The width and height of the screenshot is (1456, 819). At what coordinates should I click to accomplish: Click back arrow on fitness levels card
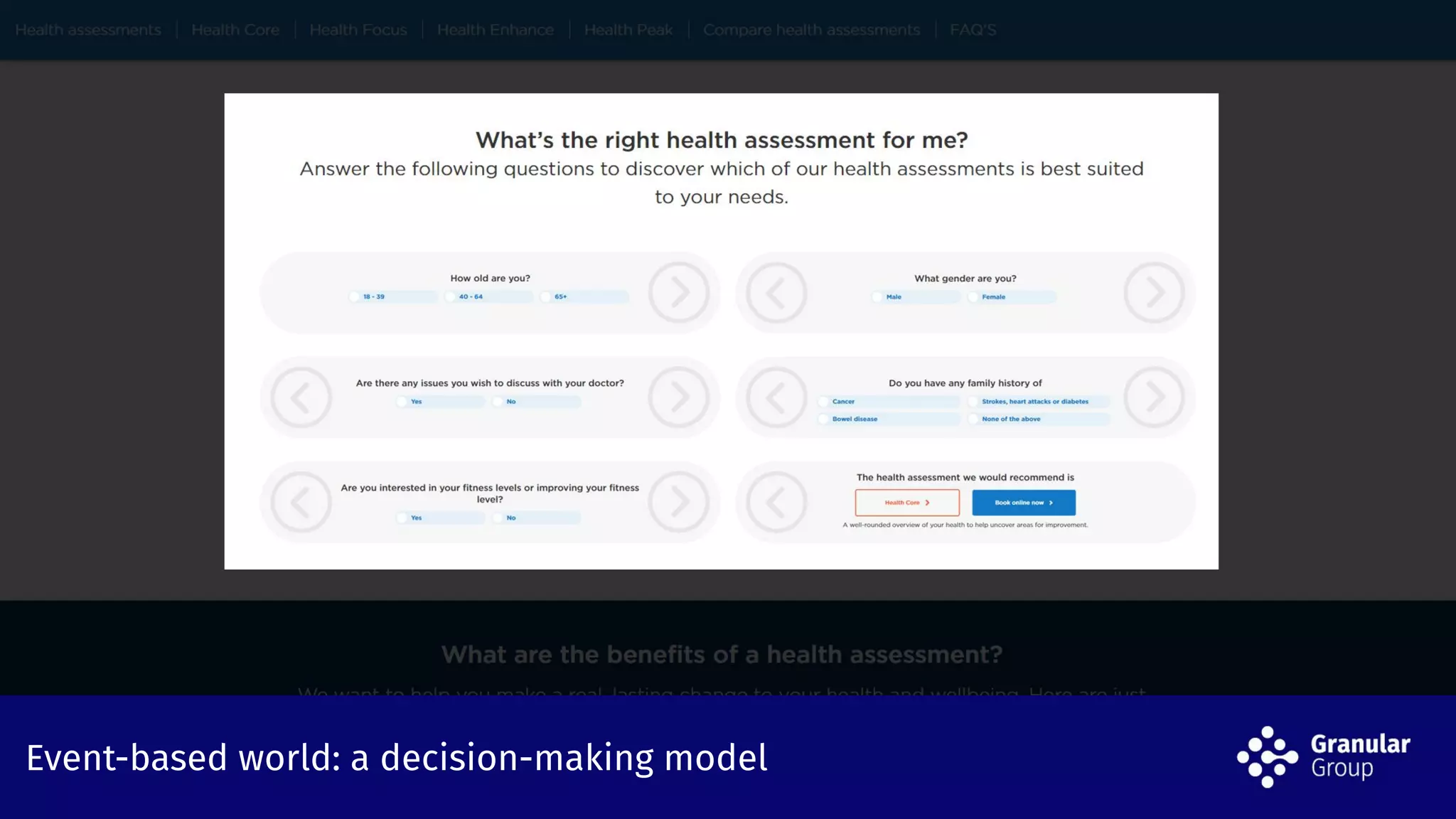301,502
